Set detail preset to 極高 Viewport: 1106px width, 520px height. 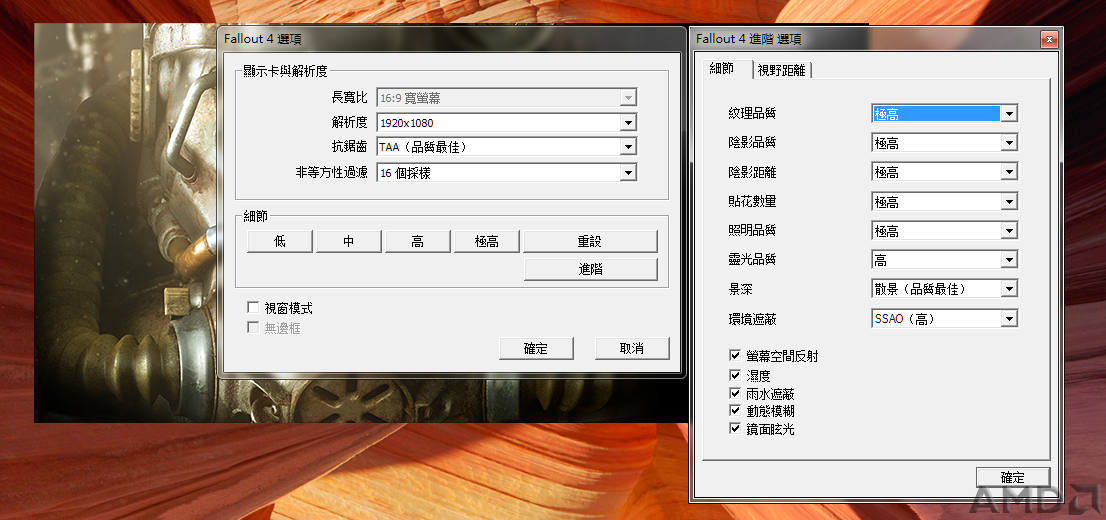pyautogui.click(x=487, y=241)
